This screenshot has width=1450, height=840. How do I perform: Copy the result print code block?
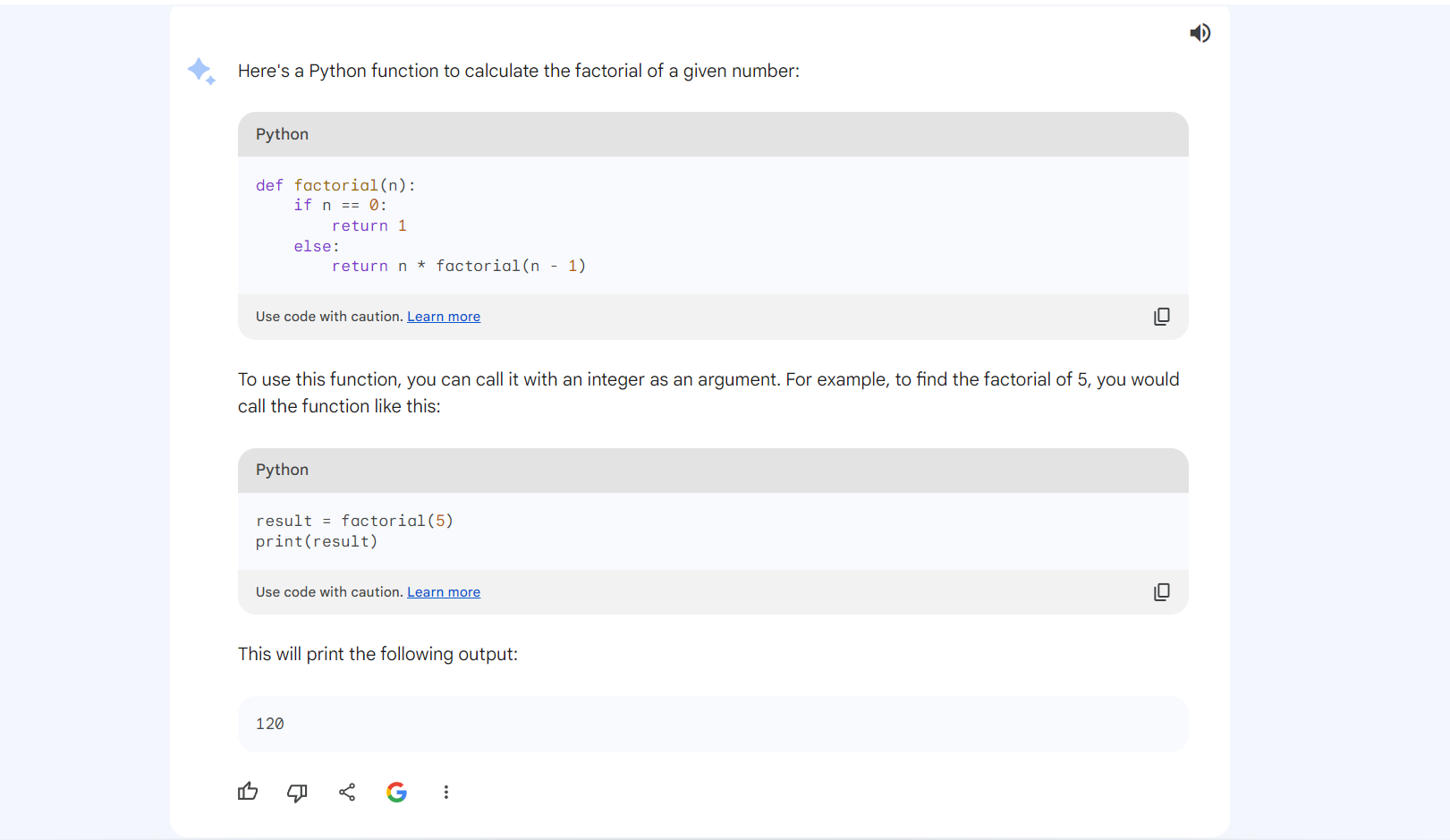[1161, 592]
